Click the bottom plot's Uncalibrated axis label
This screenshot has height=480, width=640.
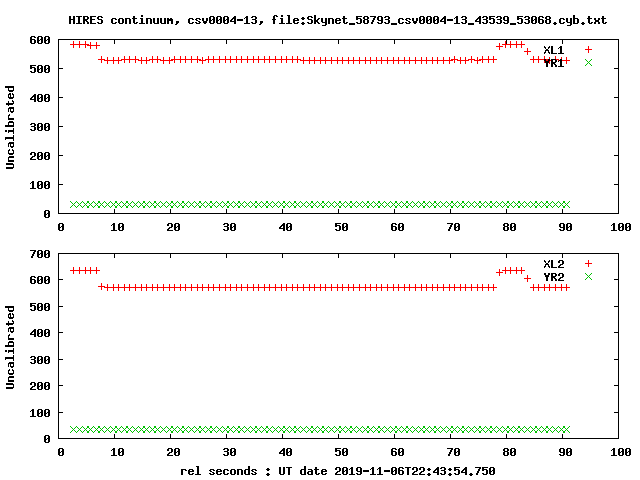[x=10, y=347]
